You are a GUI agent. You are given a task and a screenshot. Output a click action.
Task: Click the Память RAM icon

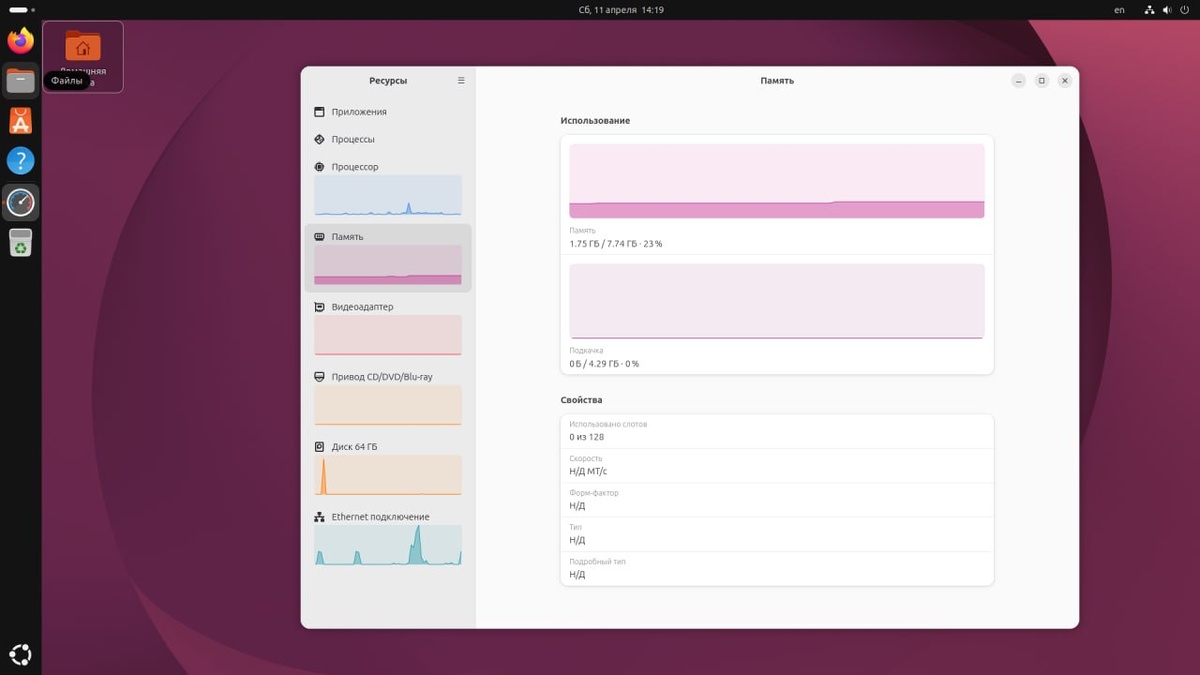tap(320, 237)
